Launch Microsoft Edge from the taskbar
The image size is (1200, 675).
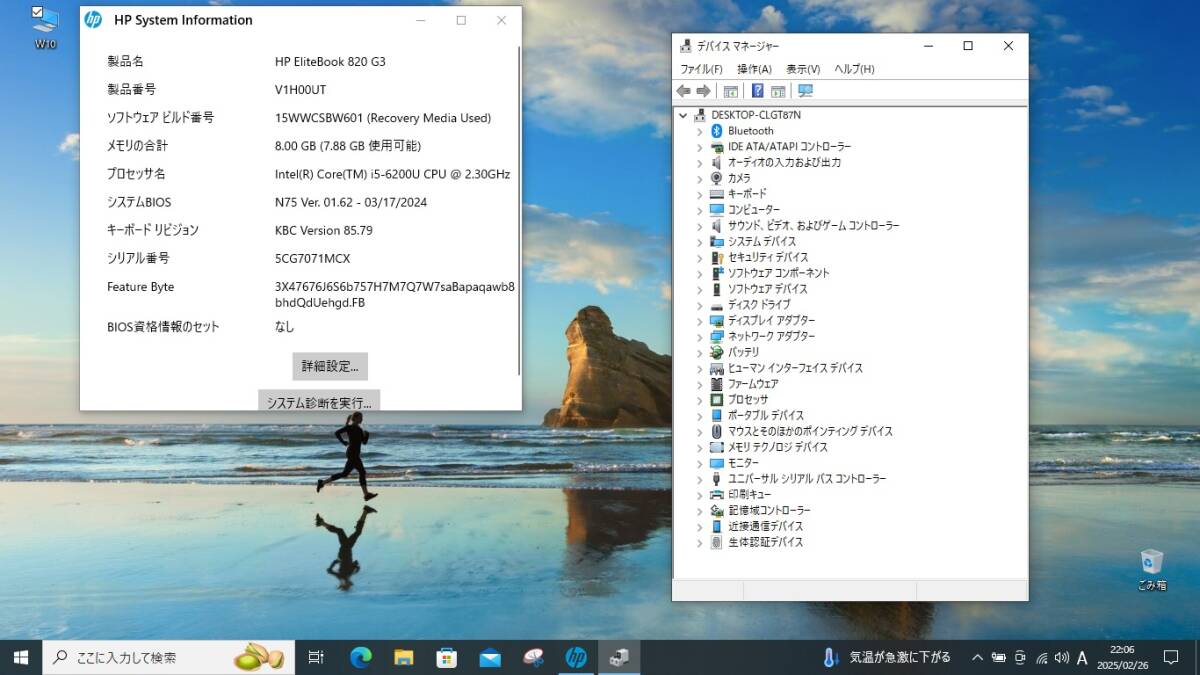[361, 657]
